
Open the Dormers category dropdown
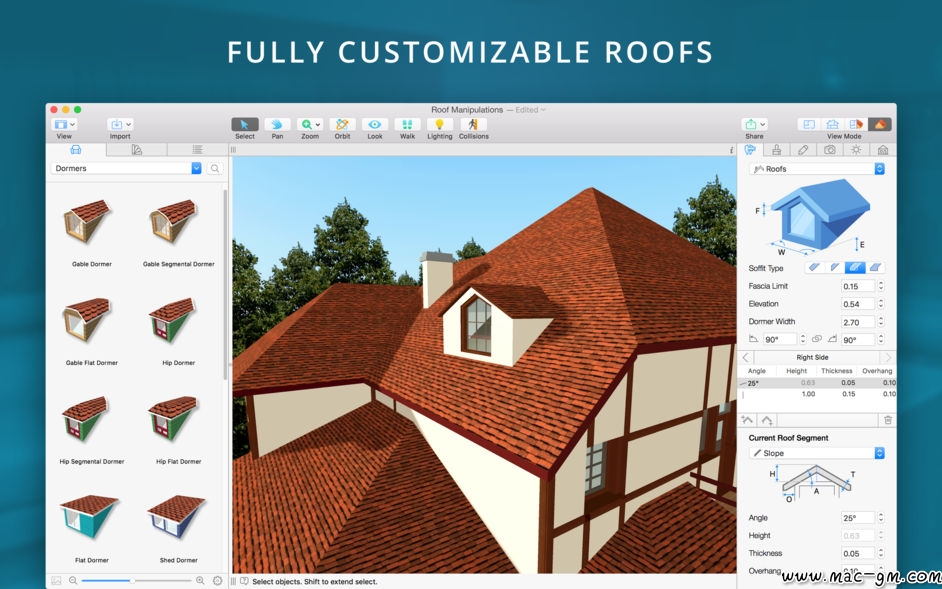point(196,169)
